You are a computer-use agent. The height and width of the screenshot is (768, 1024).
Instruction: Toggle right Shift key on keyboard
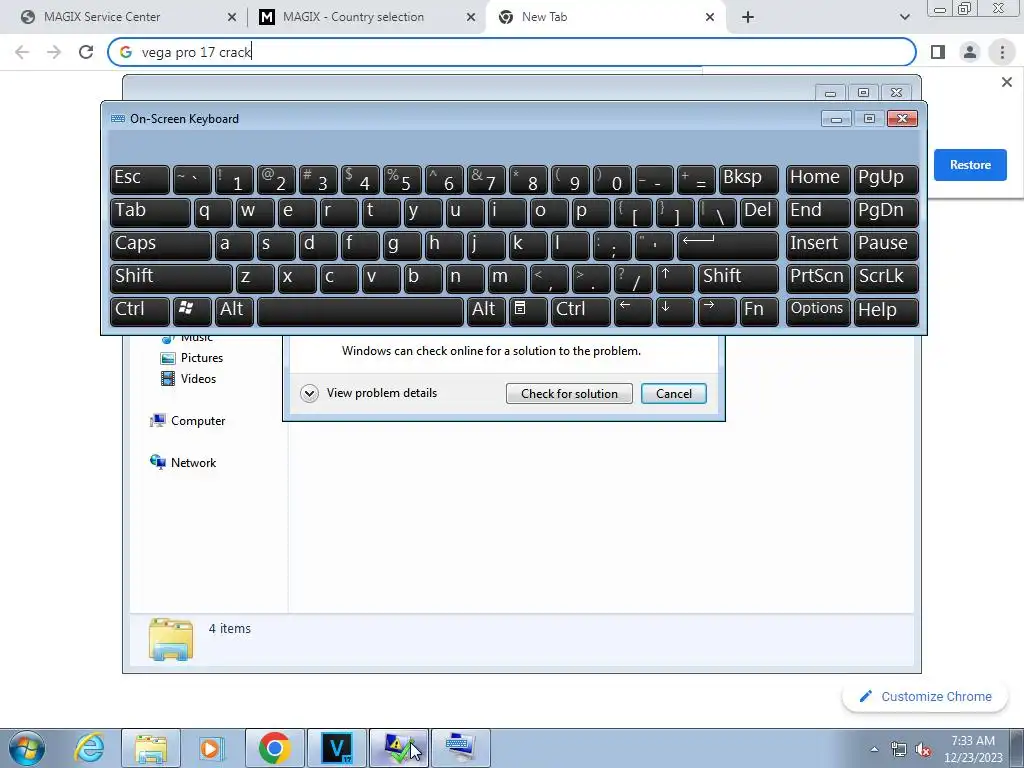point(738,278)
